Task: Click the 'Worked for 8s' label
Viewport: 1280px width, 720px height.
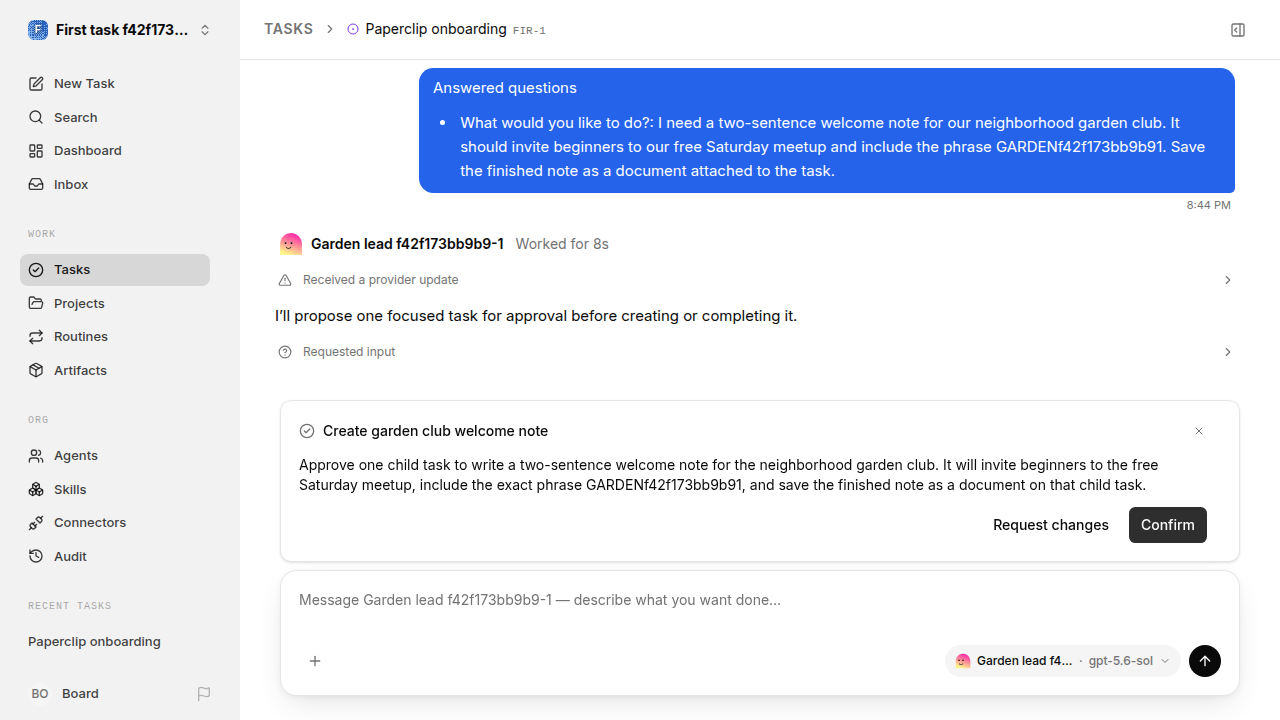Action: (x=562, y=244)
